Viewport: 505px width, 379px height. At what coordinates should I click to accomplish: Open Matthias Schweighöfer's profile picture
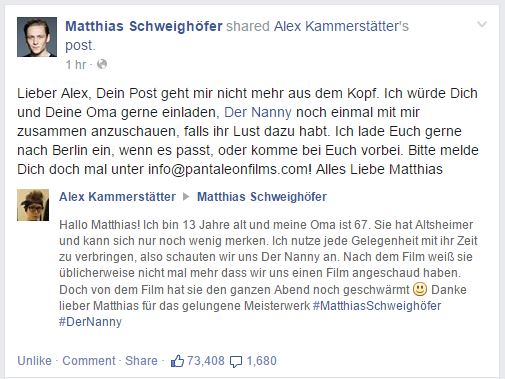tap(37, 37)
